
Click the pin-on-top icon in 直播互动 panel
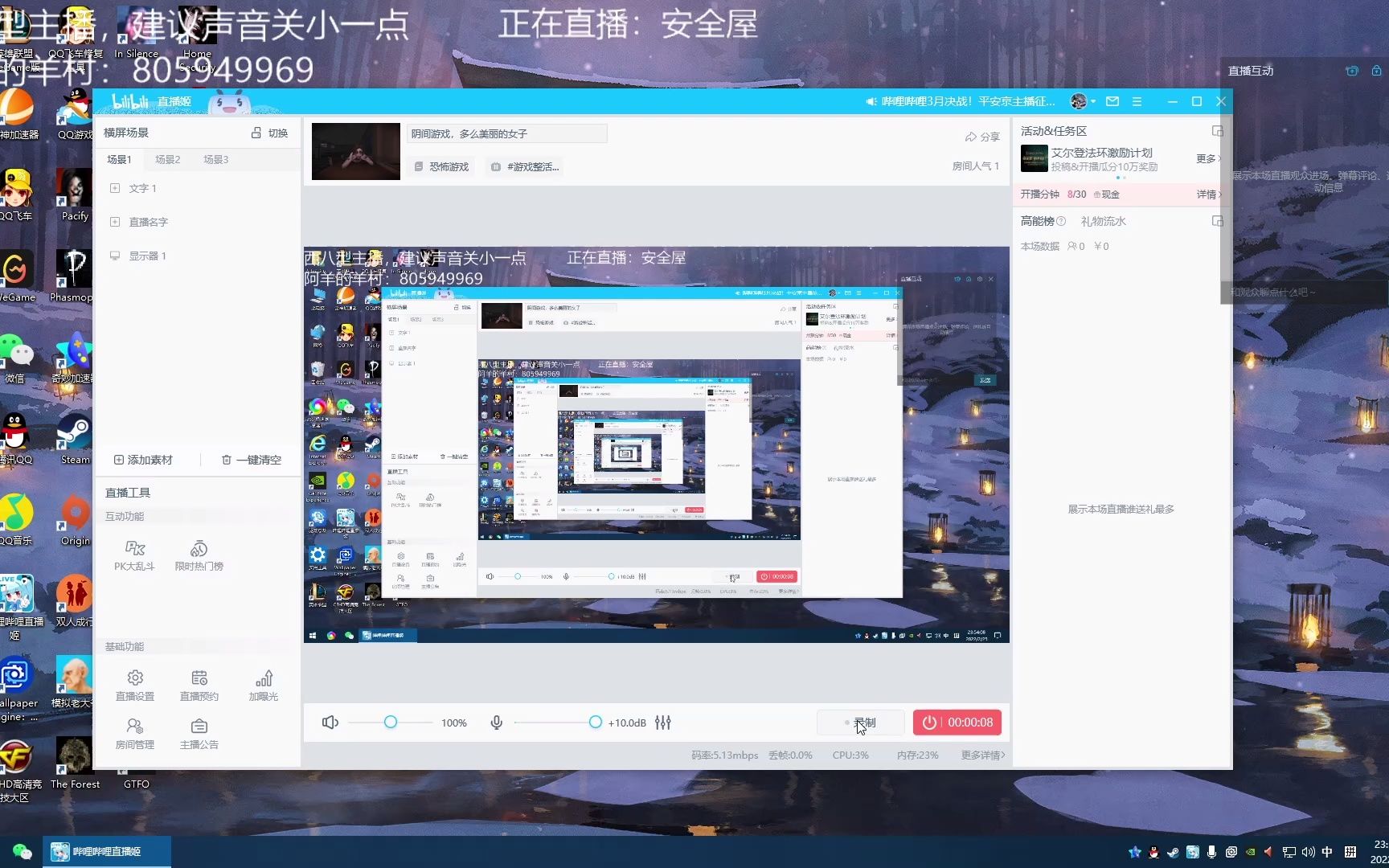tap(1352, 71)
